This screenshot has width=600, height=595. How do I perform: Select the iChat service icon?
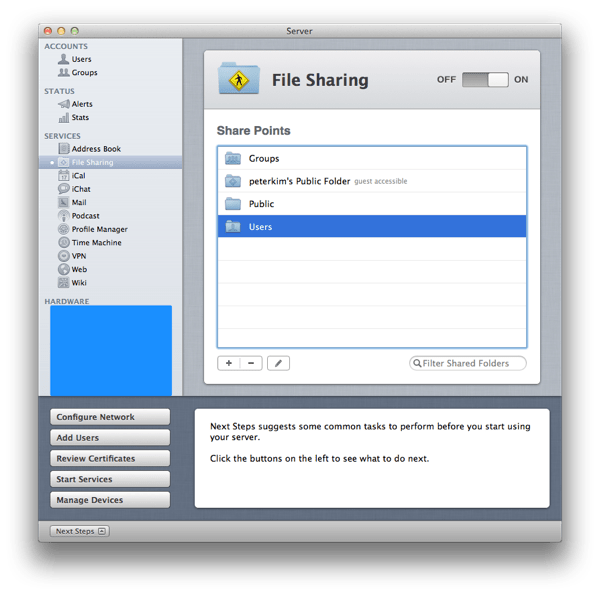click(x=64, y=189)
